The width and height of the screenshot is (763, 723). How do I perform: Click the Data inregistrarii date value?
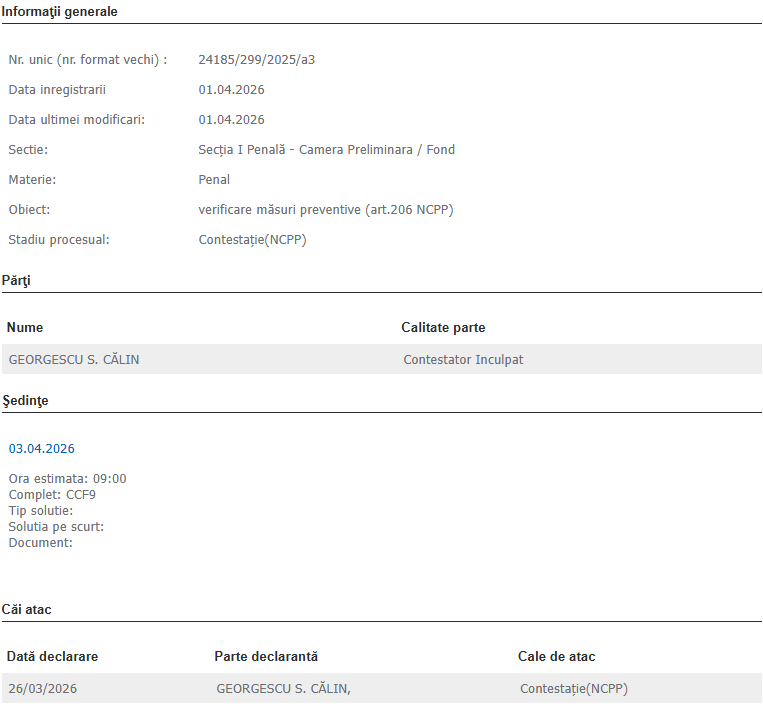click(x=231, y=90)
